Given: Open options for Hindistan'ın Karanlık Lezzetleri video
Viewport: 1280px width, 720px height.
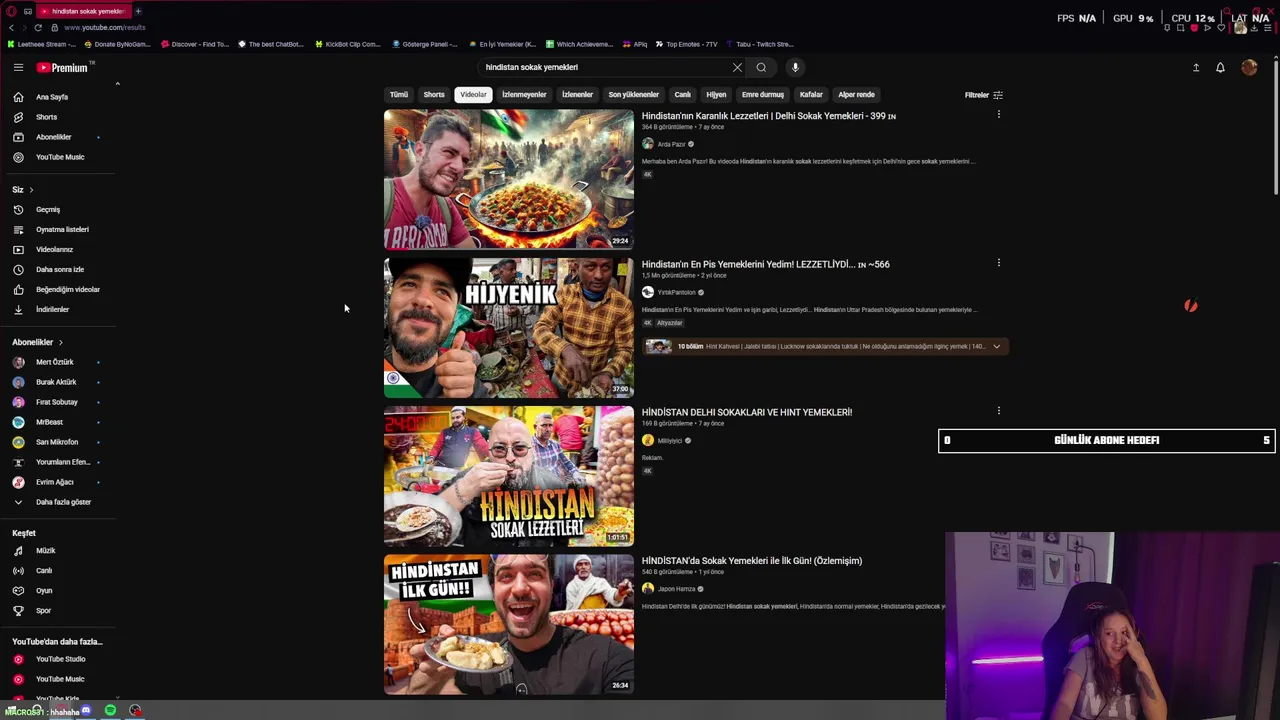Looking at the screenshot, I should tap(998, 115).
